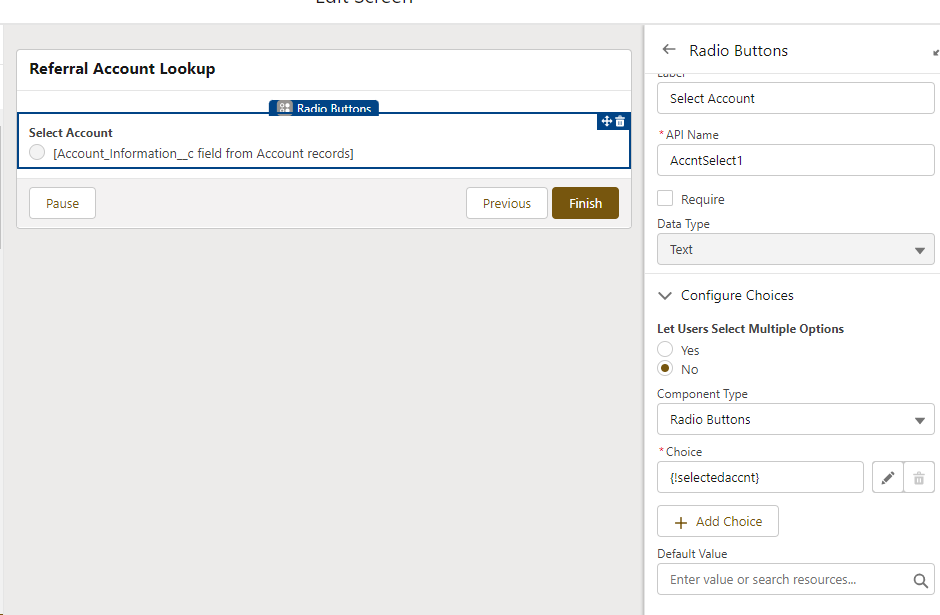This screenshot has width=940, height=615.
Task: Click the expand panel icon at top right
Action: click(x=935, y=51)
